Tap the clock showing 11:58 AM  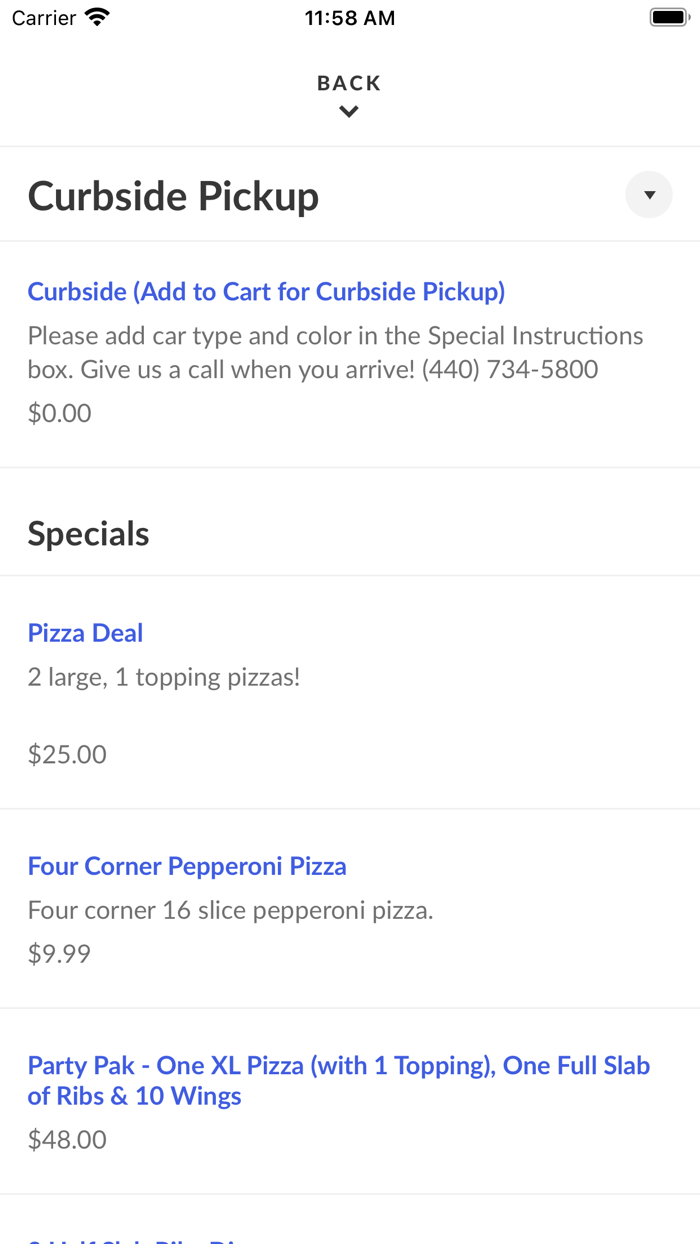(349, 17)
